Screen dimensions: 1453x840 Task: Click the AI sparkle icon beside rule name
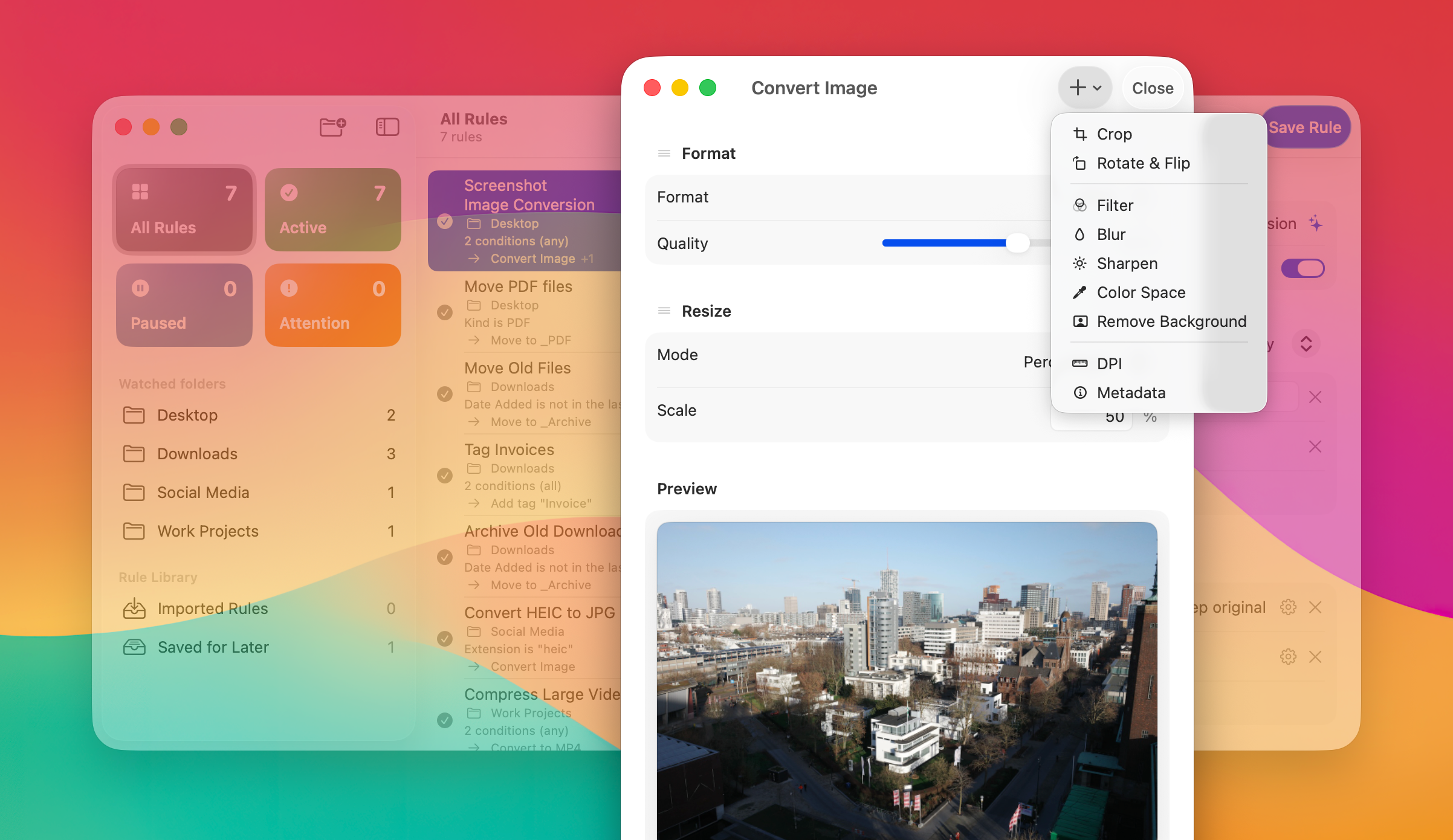click(1316, 223)
